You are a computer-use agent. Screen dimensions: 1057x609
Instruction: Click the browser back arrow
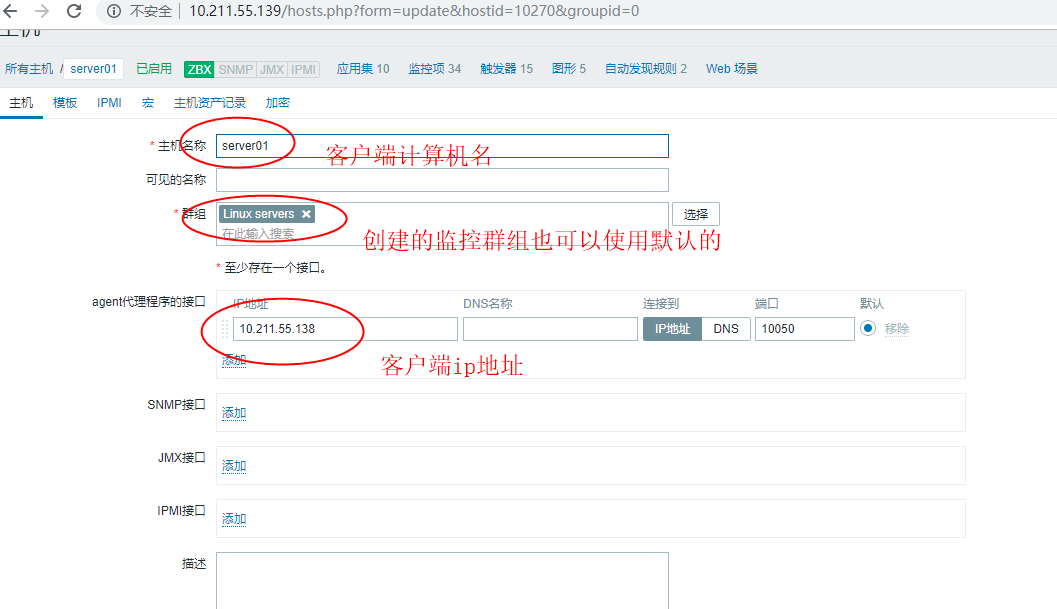(x=11, y=12)
